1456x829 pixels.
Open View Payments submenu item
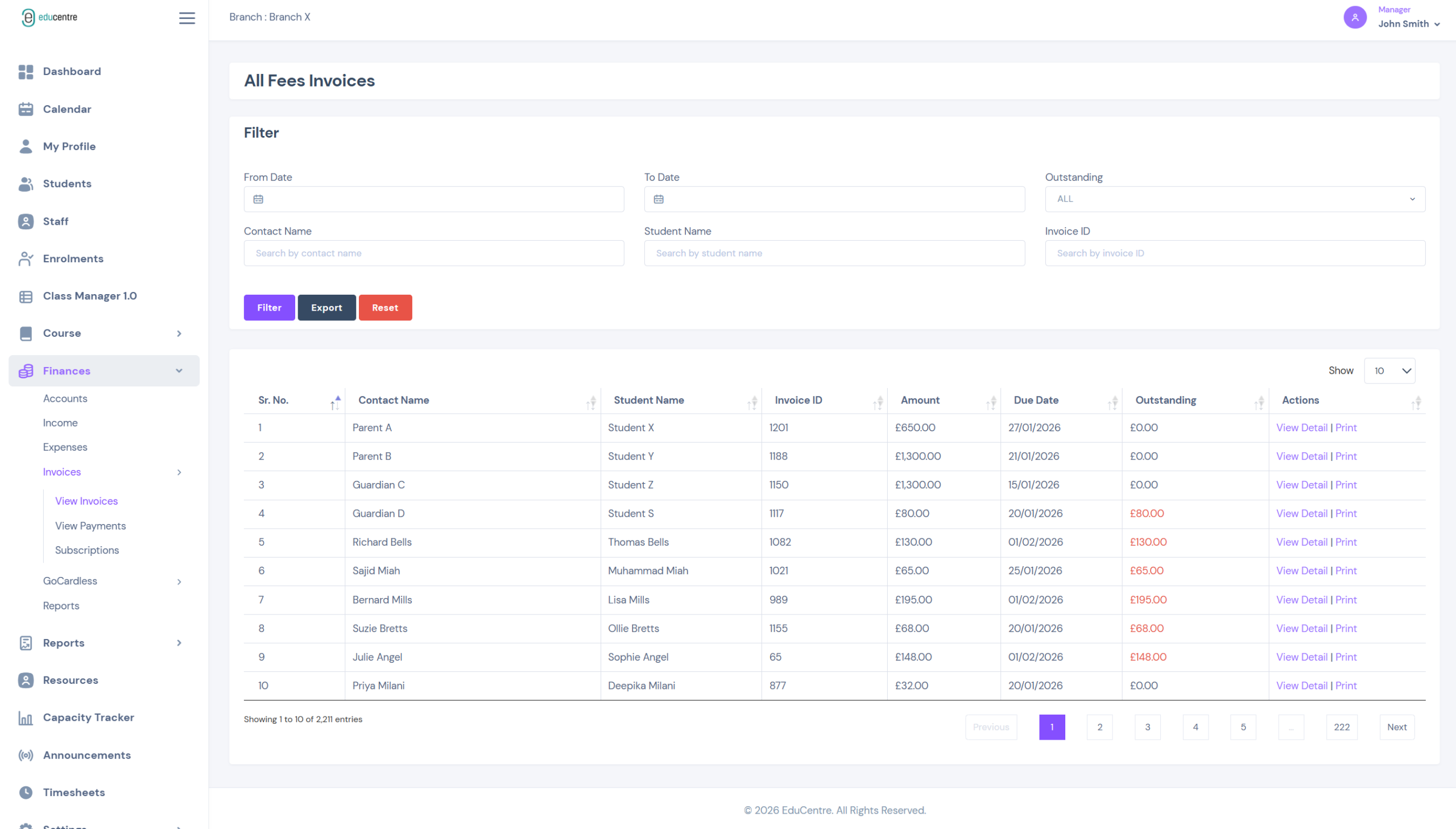pyautogui.click(x=90, y=526)
